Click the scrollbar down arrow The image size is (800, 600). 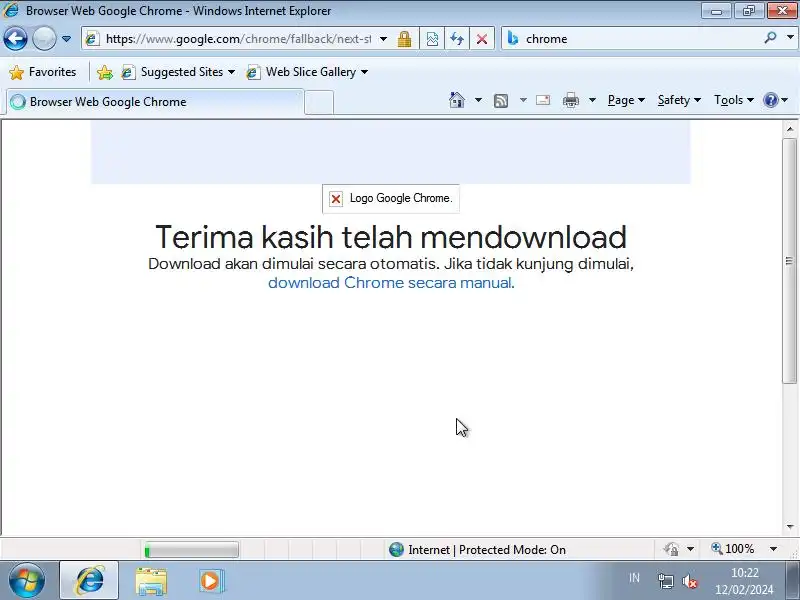[790, 527]
